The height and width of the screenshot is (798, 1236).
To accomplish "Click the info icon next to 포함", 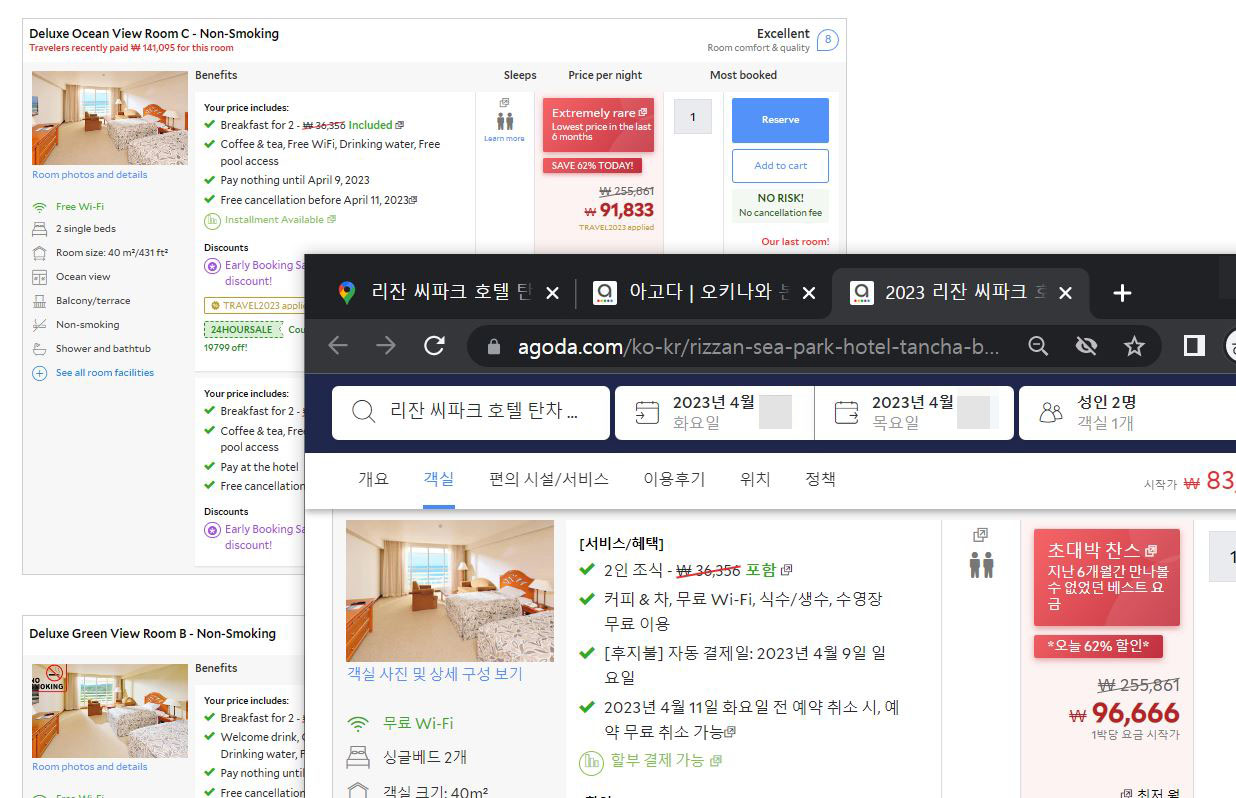I will point(787,570).
